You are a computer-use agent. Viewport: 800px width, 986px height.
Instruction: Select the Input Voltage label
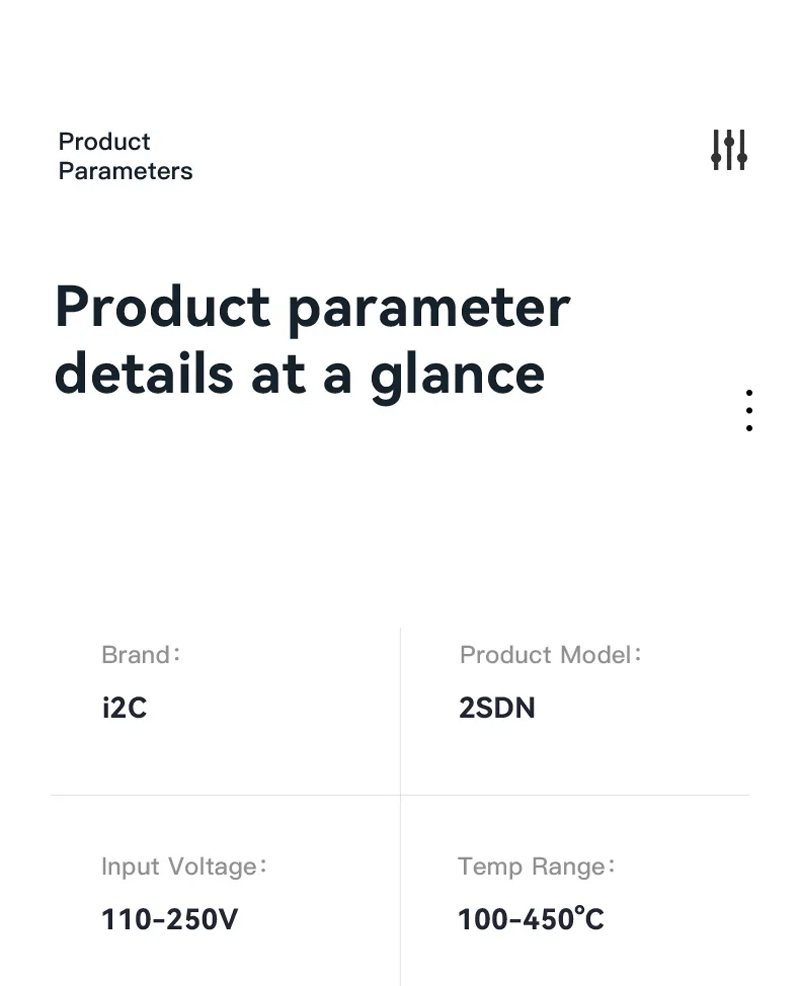[x=184, y=867]
